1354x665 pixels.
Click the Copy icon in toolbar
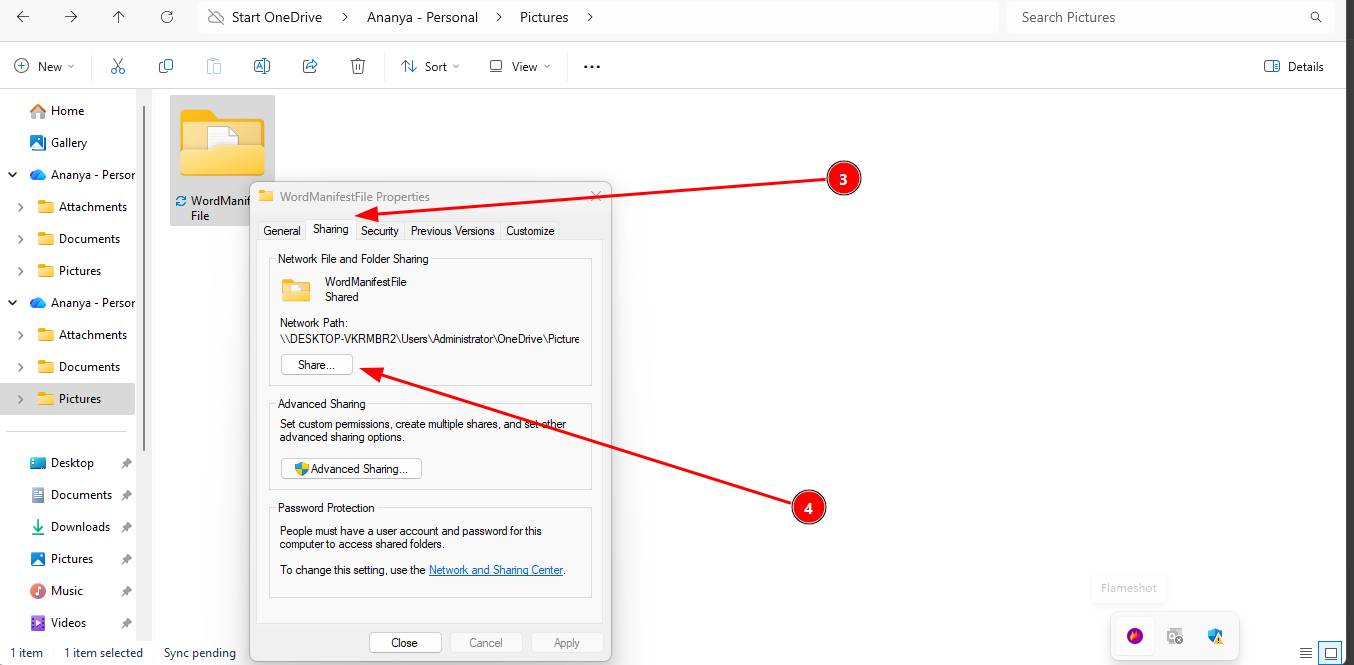pos(166,66)
